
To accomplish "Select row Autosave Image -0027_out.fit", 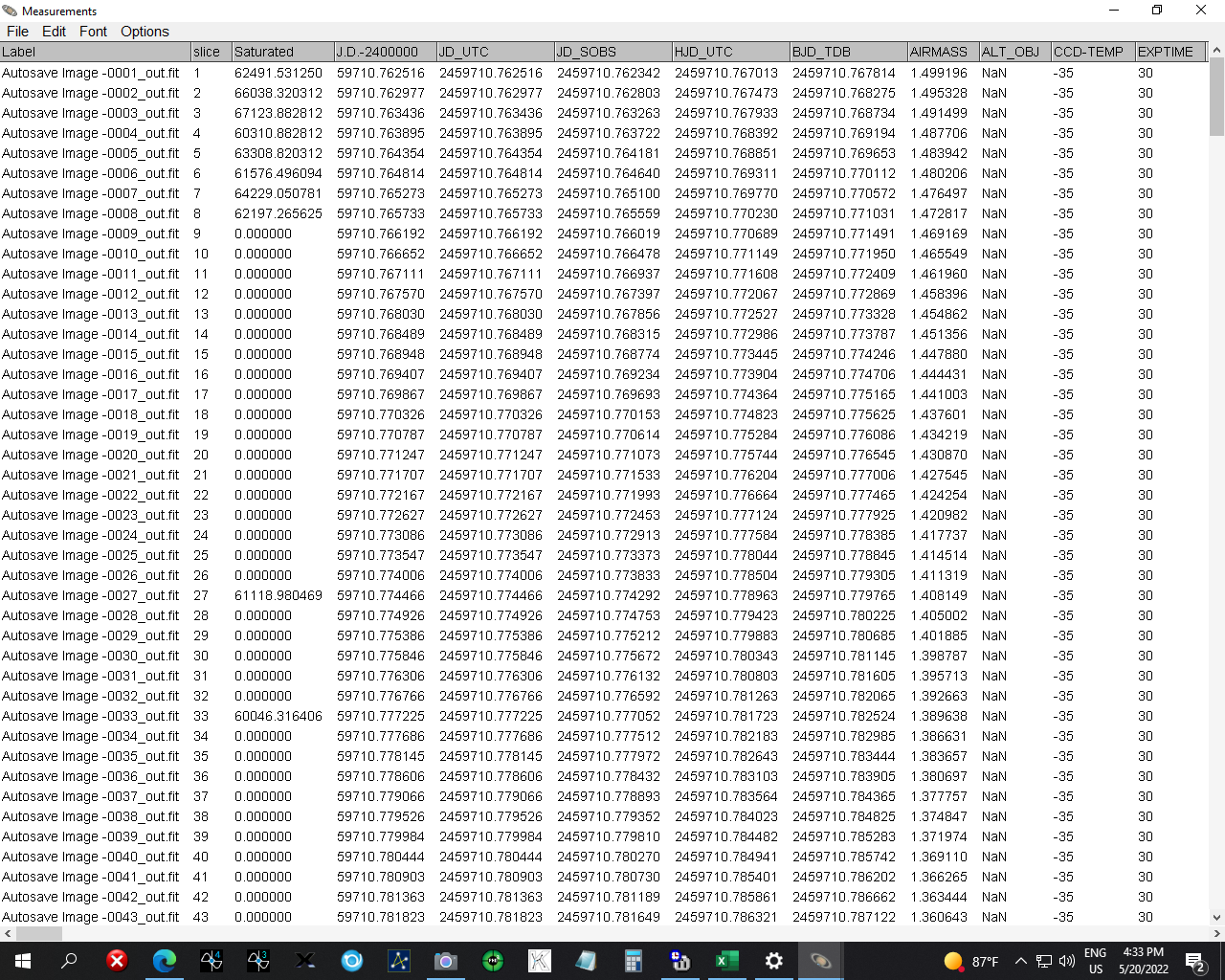I will 91,595.
